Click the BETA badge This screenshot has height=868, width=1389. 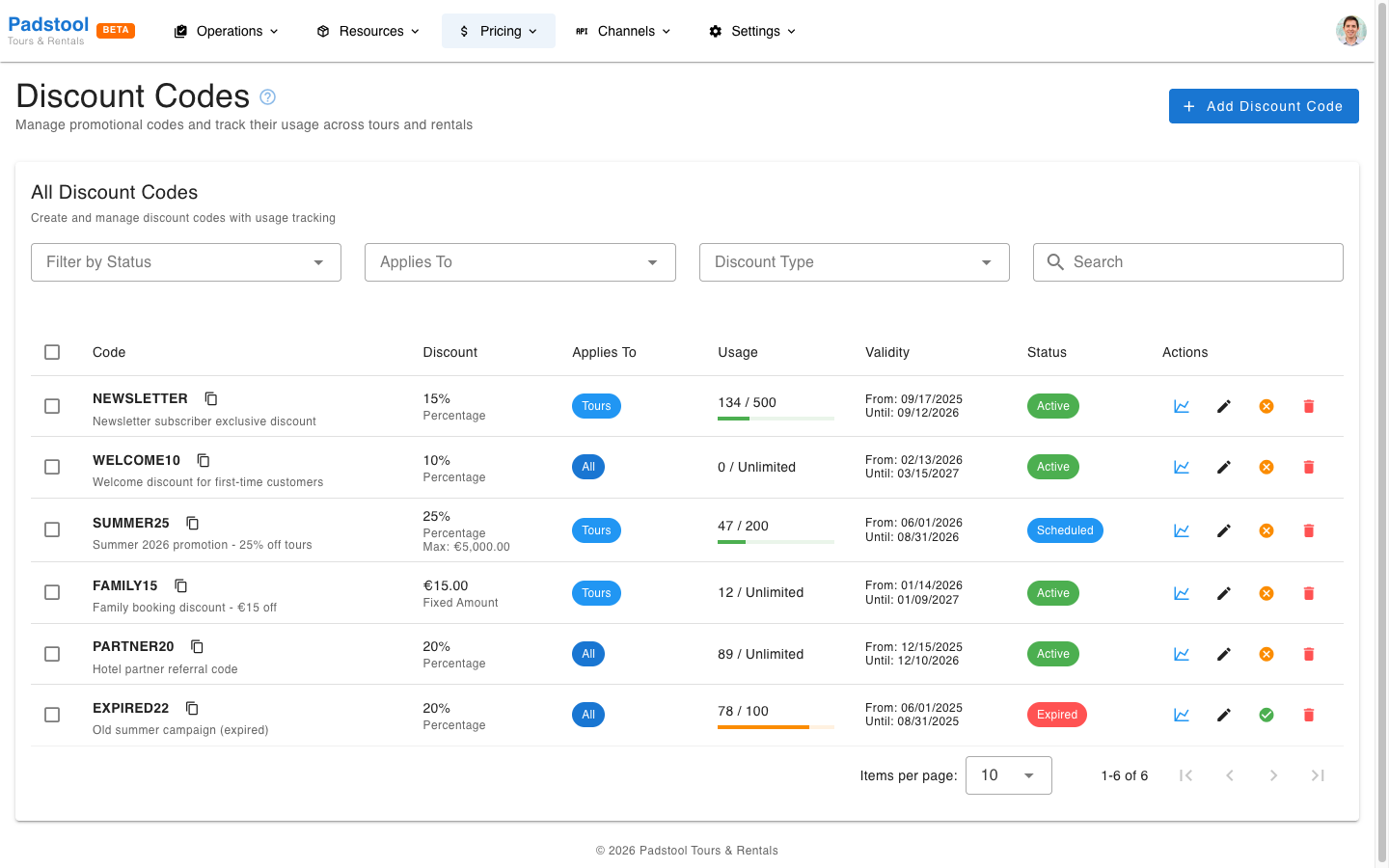[116, 30]
